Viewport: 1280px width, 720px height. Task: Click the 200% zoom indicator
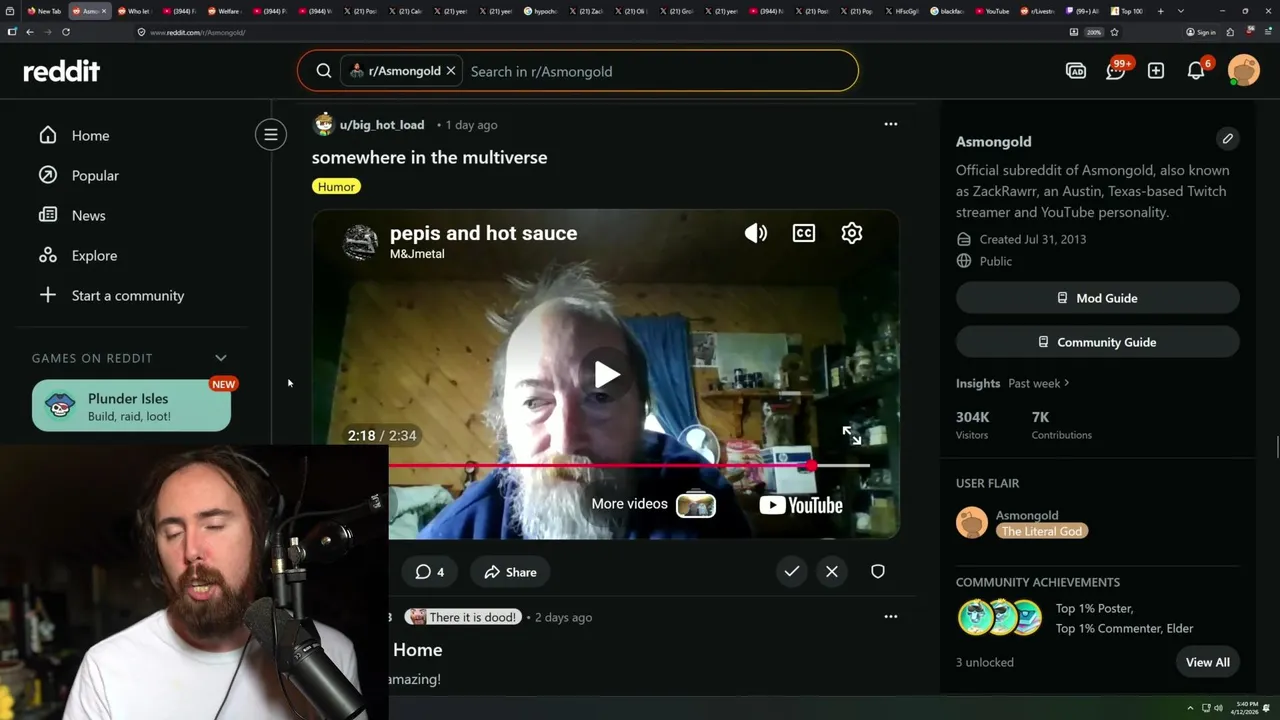point(1094,32)
